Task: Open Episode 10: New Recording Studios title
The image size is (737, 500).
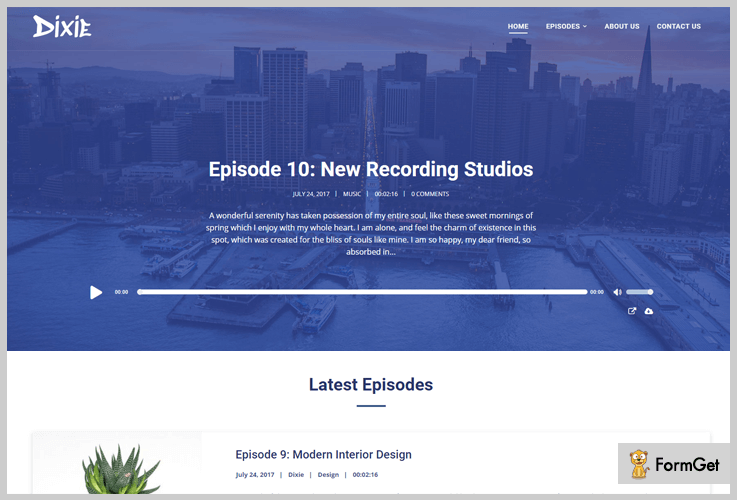Action: pyautogui.click(x=371, y=170)
